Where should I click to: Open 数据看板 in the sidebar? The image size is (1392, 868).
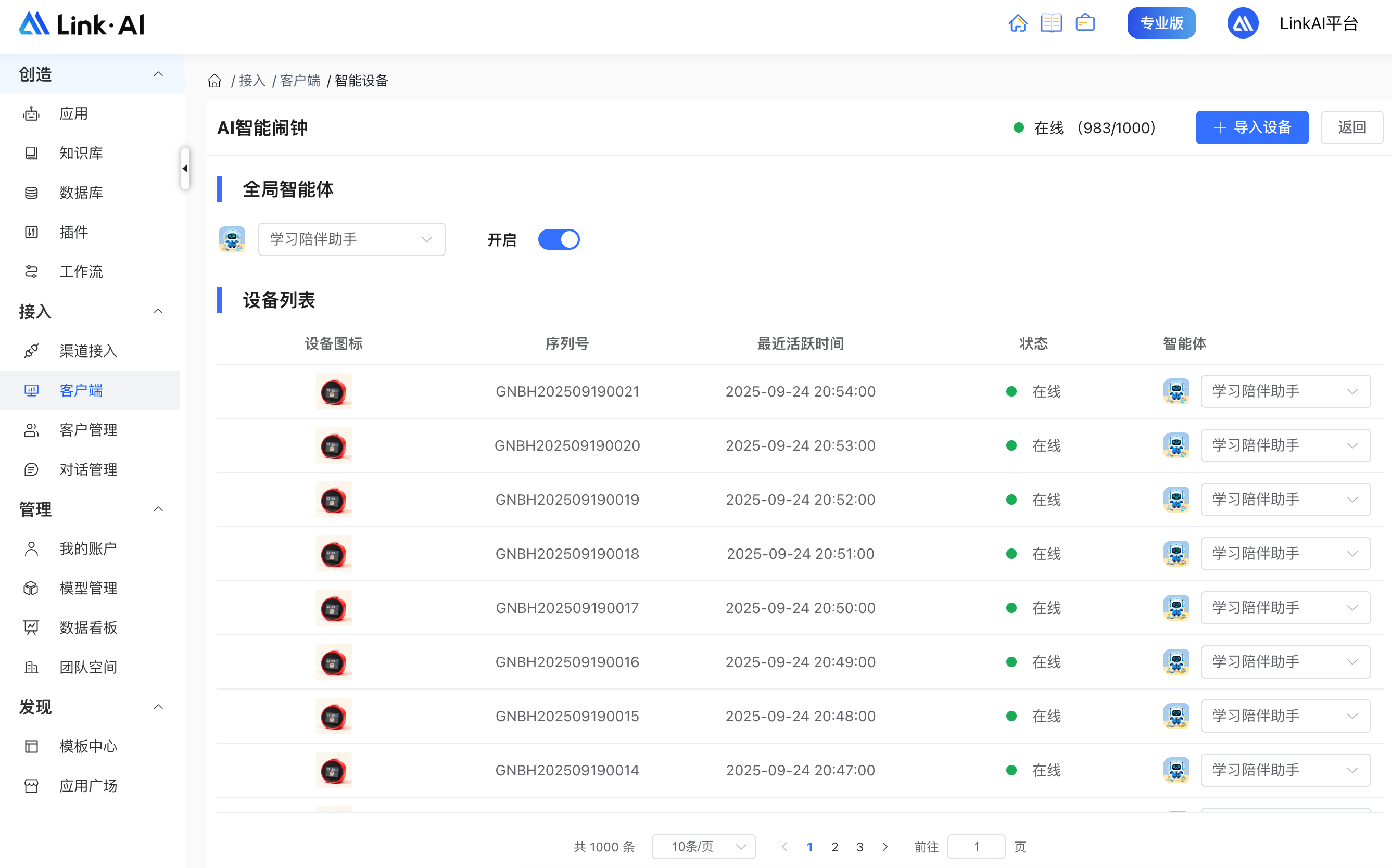click(x=88, y=628)
